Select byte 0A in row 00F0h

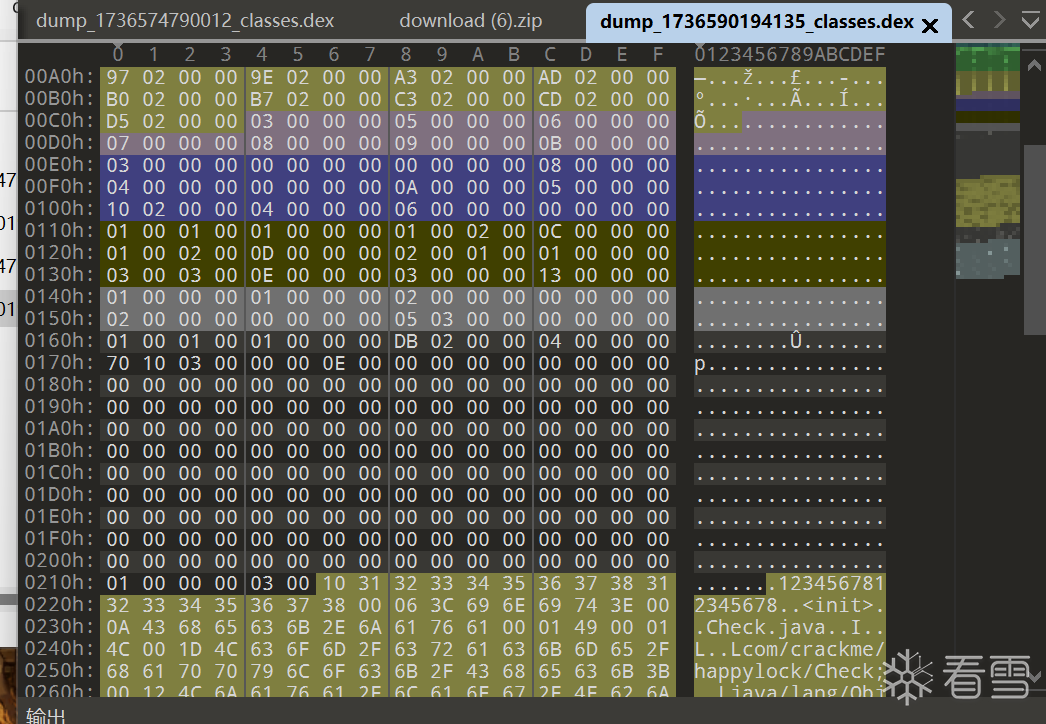pyautogui.click(x=406, y=188)
